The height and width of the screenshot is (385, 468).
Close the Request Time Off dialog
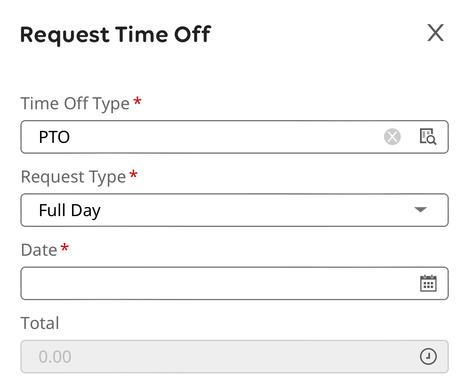[x=435, y=33]
